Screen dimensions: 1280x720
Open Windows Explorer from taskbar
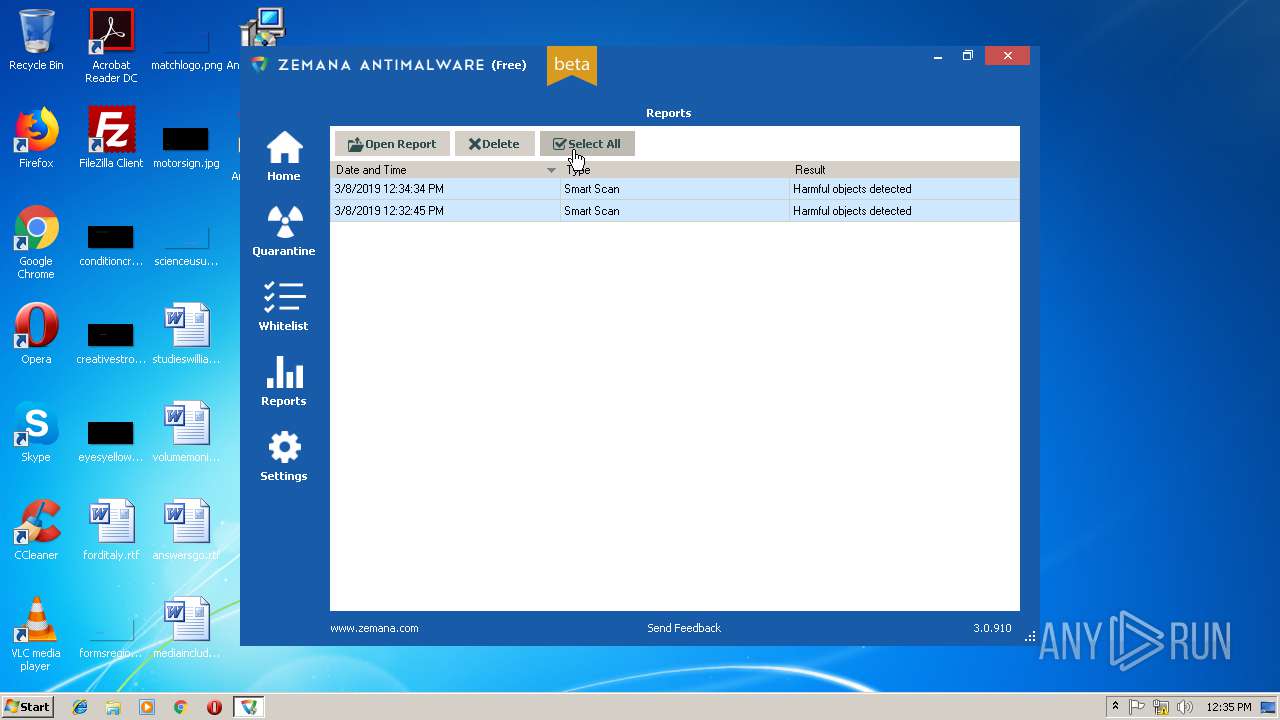tap(113, 707)
